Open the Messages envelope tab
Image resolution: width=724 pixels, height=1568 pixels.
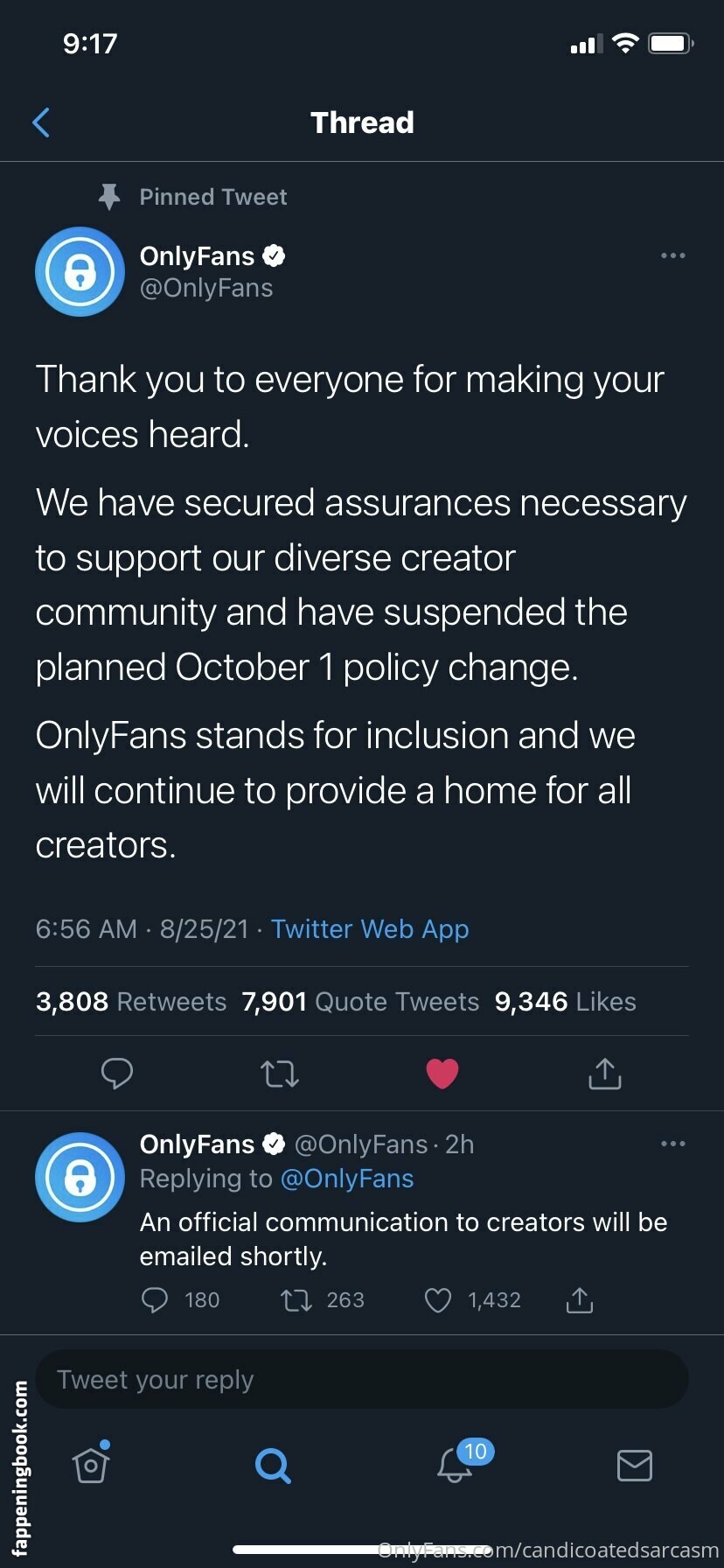point(634,1465)
